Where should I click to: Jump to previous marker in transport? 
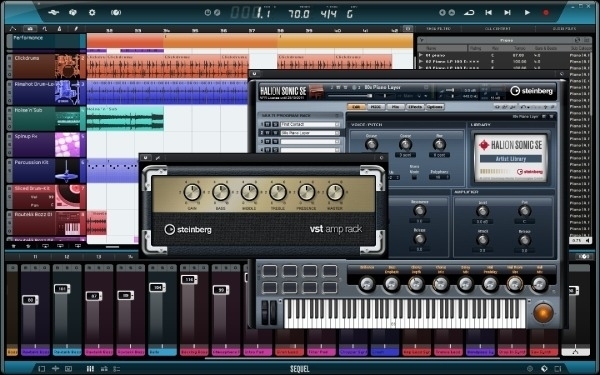(489, 13)
